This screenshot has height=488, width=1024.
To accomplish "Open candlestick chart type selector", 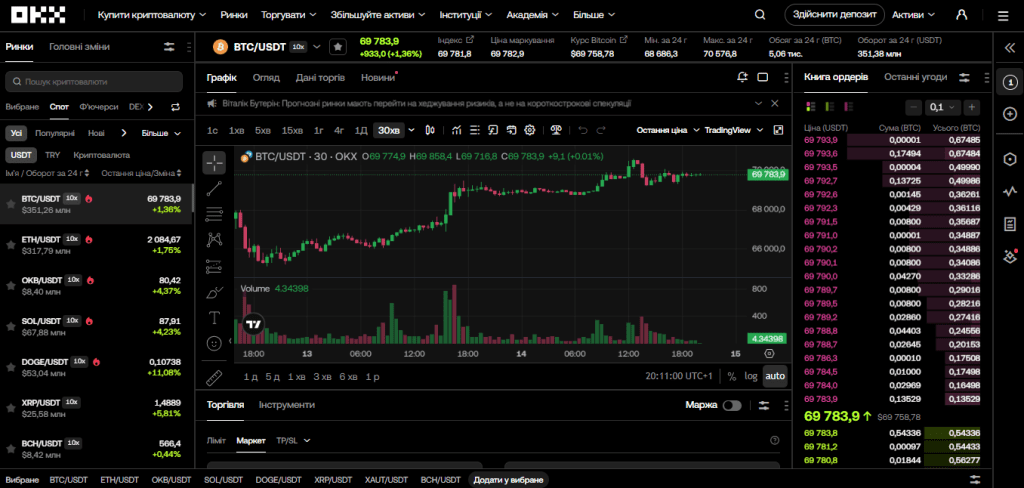I will tap(430, 130).
